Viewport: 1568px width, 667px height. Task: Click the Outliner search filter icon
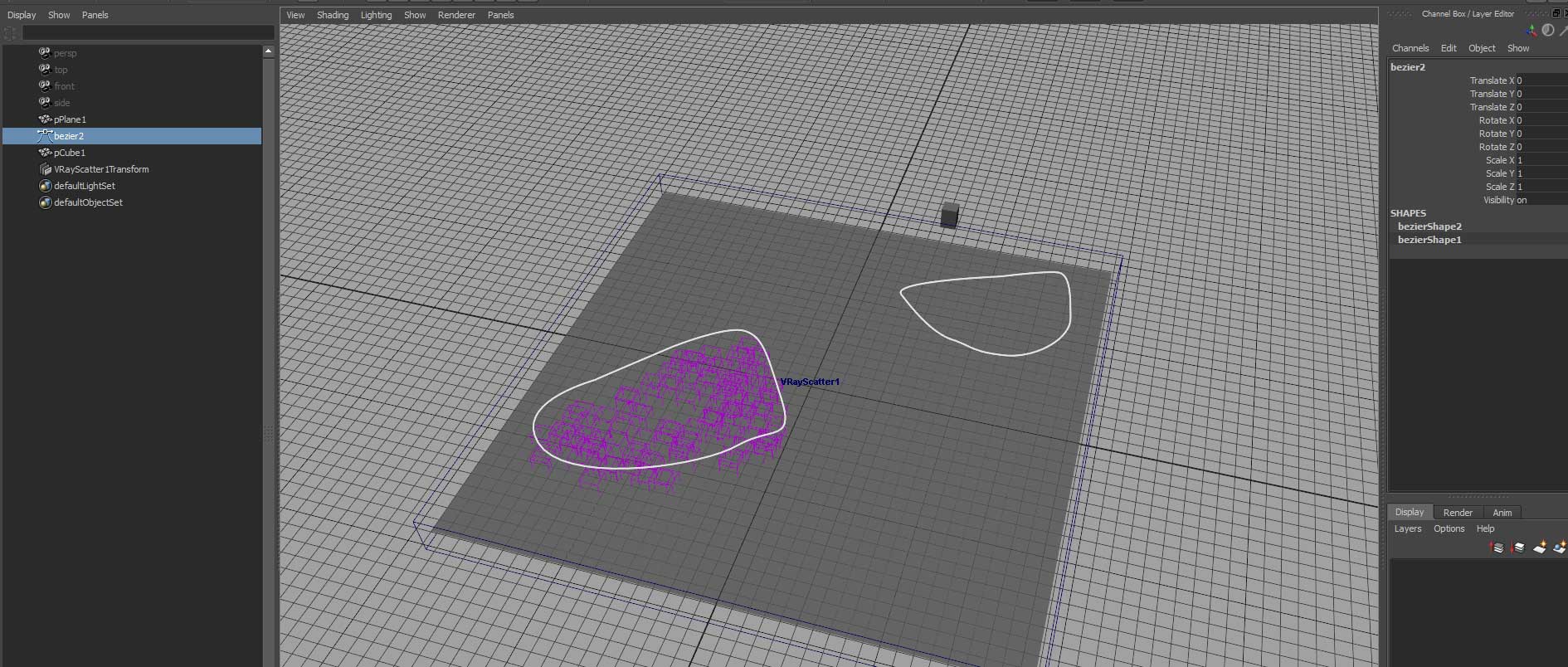click(x=10, y=32)
